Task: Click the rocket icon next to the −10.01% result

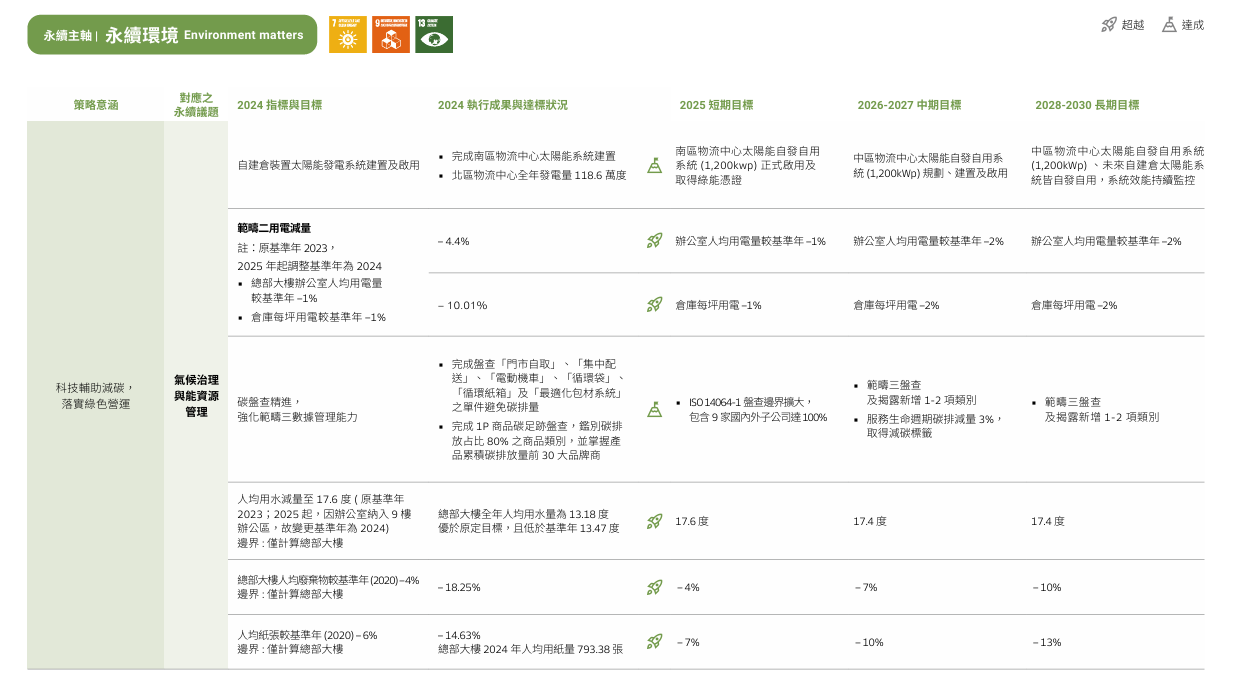Action: tap(654, 305)
